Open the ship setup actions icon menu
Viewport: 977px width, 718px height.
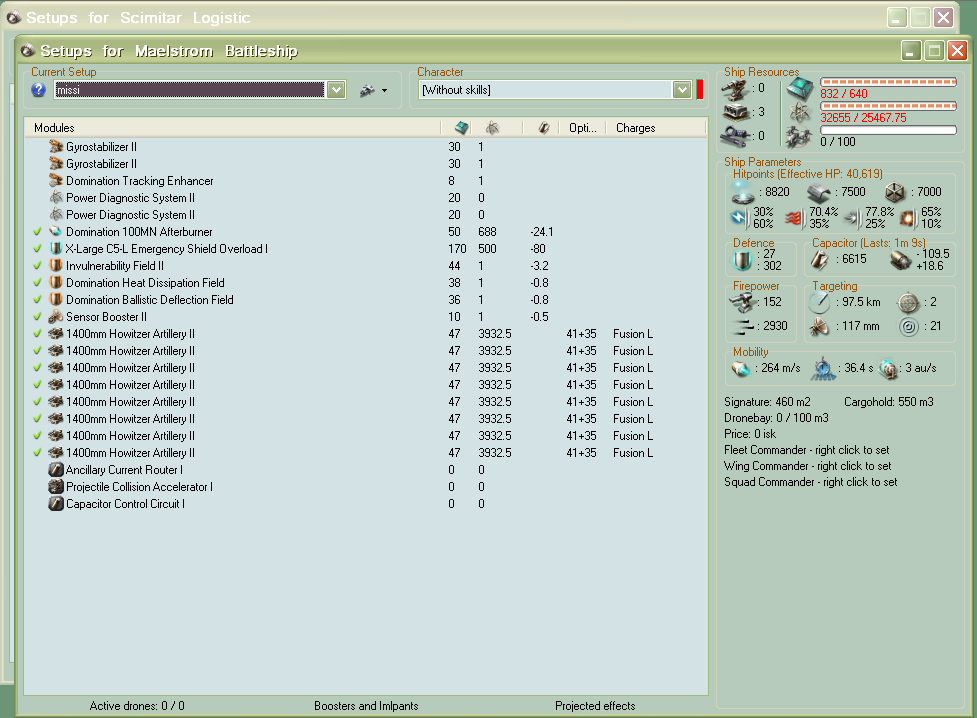pos(373,90)
